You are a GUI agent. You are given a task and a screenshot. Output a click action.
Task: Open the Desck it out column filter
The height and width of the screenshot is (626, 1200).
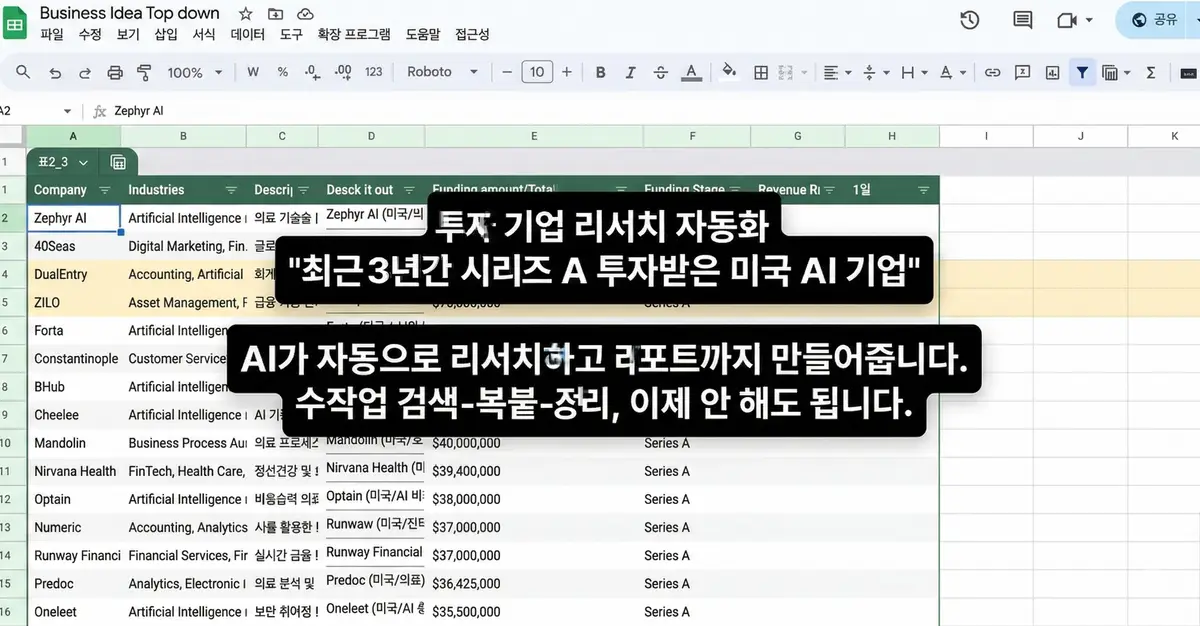pos(410,190)
